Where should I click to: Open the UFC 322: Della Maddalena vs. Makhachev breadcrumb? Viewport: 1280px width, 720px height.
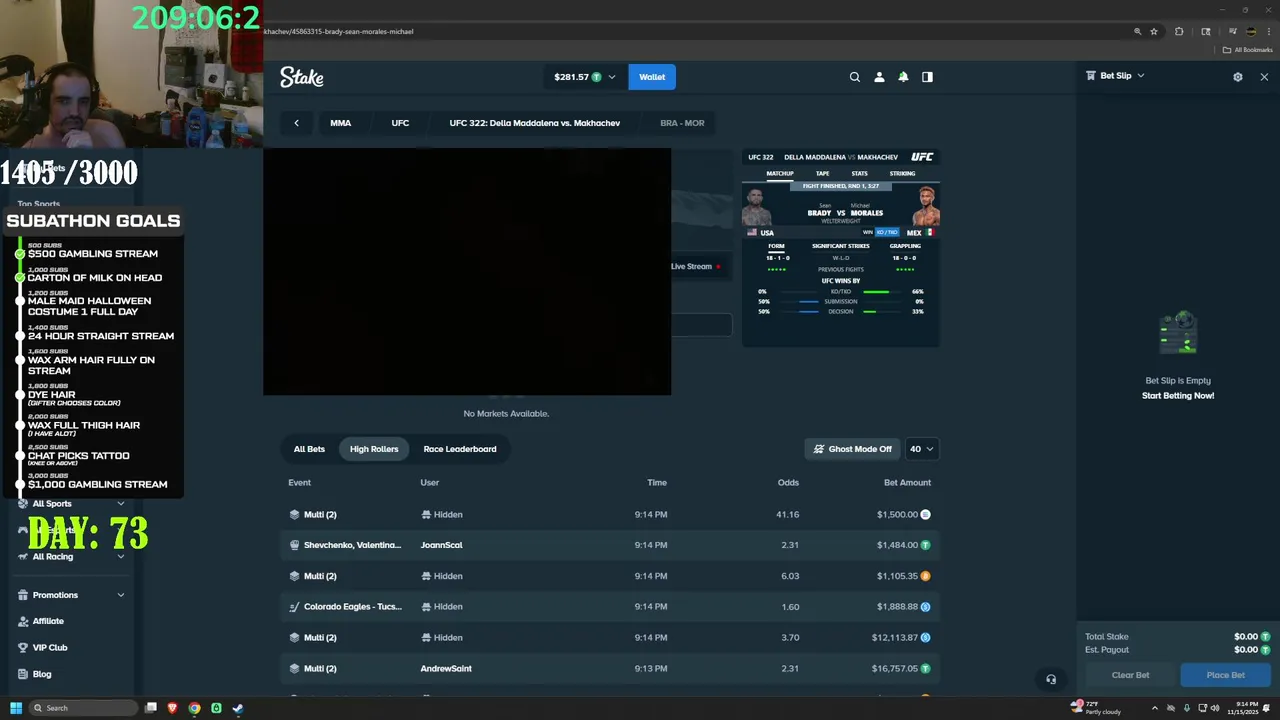(535, 123)
